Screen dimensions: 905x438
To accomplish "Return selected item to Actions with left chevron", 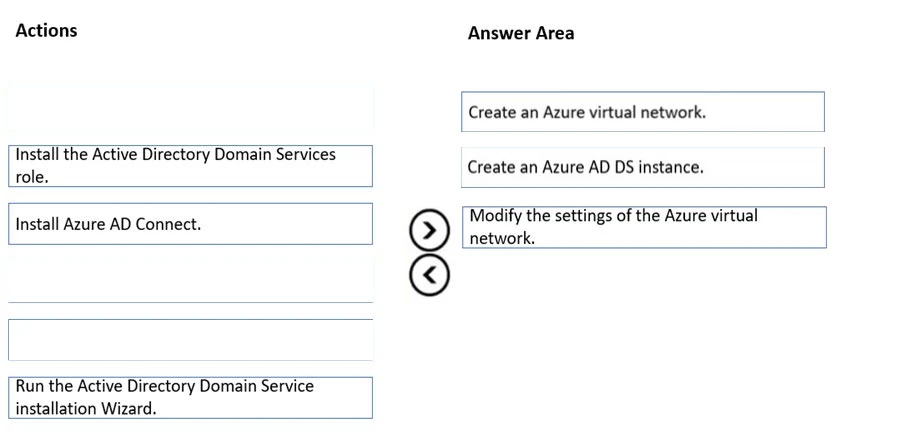I will point(429,275).
